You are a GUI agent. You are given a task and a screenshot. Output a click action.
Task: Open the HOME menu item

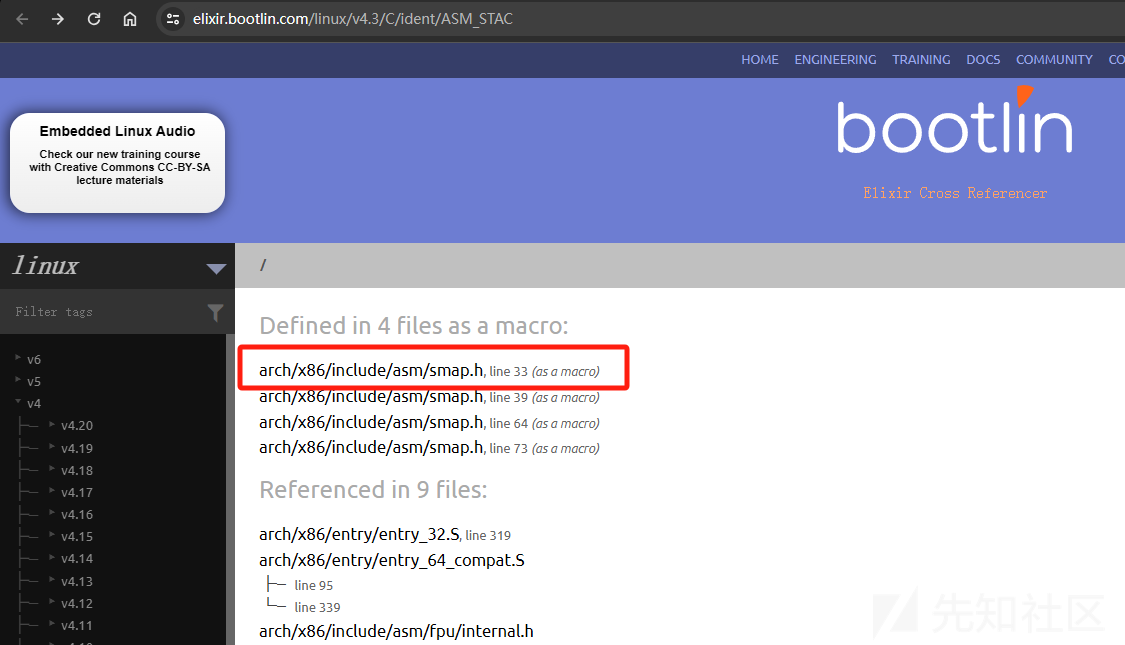760,60
